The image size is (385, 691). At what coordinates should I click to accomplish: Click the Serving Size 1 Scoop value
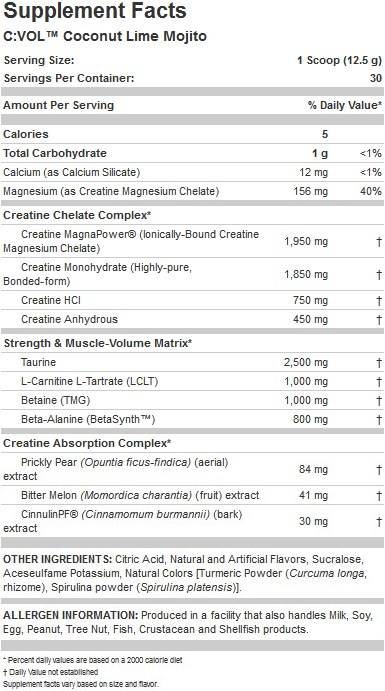pos(339,60)
